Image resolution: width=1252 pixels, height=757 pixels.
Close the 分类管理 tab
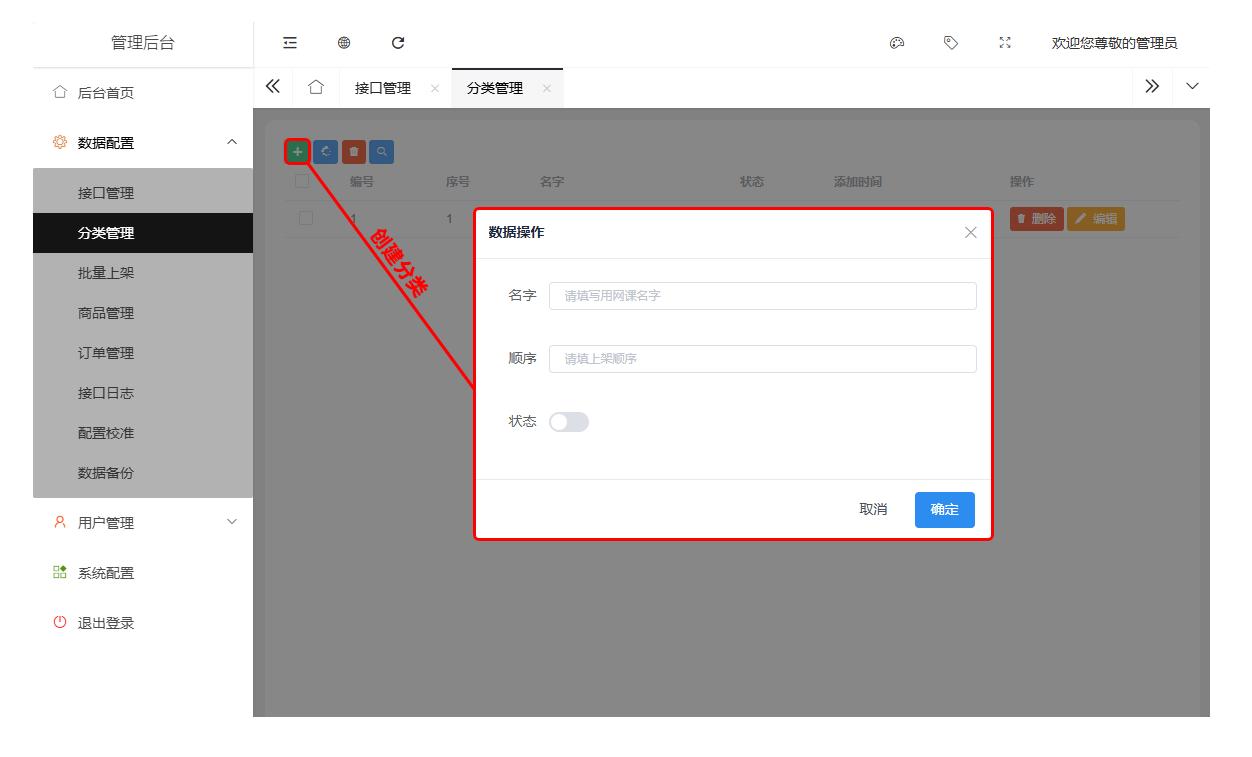pyautogui.click(x=547, y=88)
